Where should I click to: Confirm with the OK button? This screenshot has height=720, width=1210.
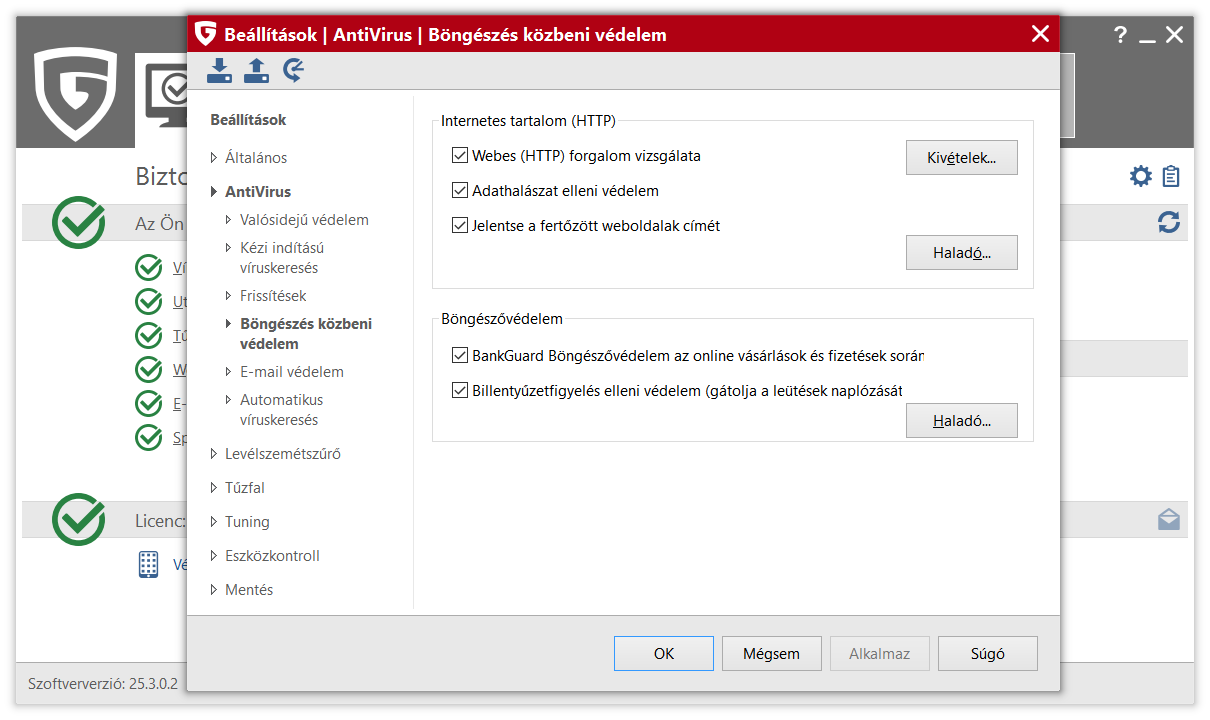[664, 654]
